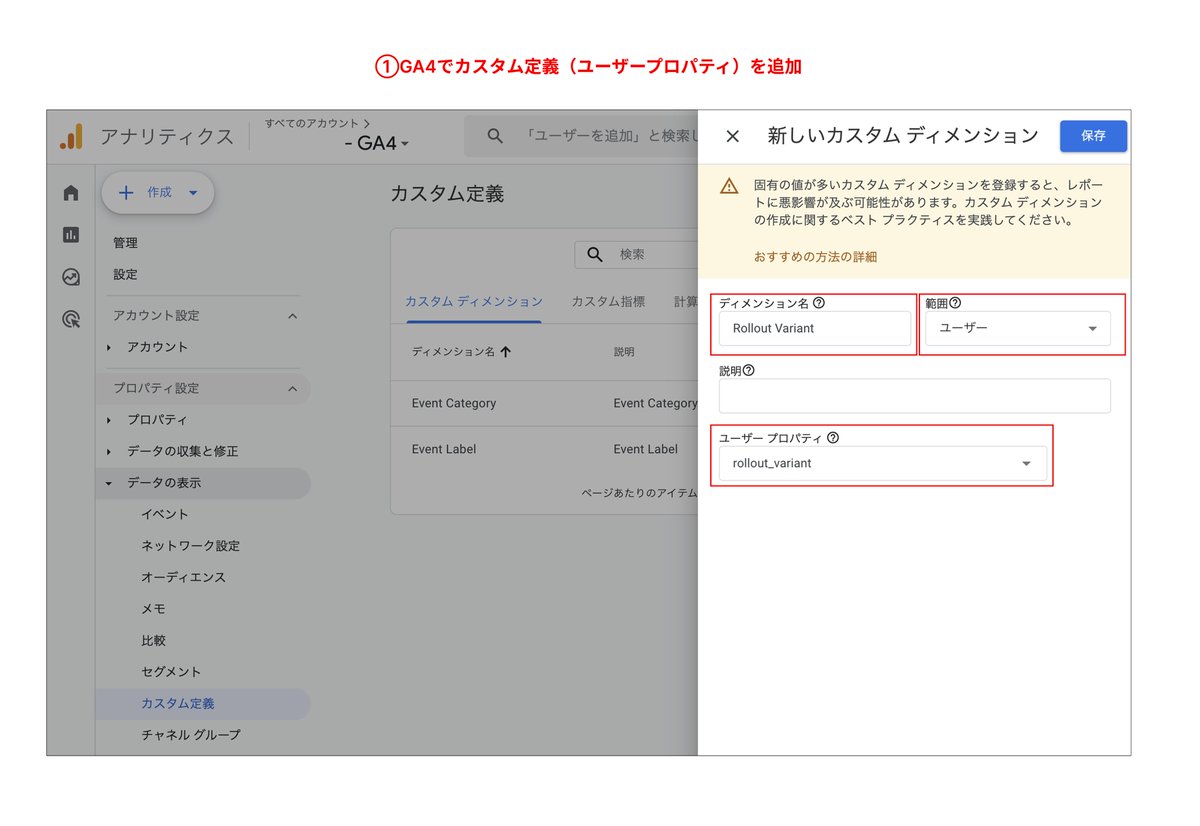The width and height of the screenshot is (1200, 826).
Task: Open ネットワーク設定 in sidebar
Action: [191, 546]
